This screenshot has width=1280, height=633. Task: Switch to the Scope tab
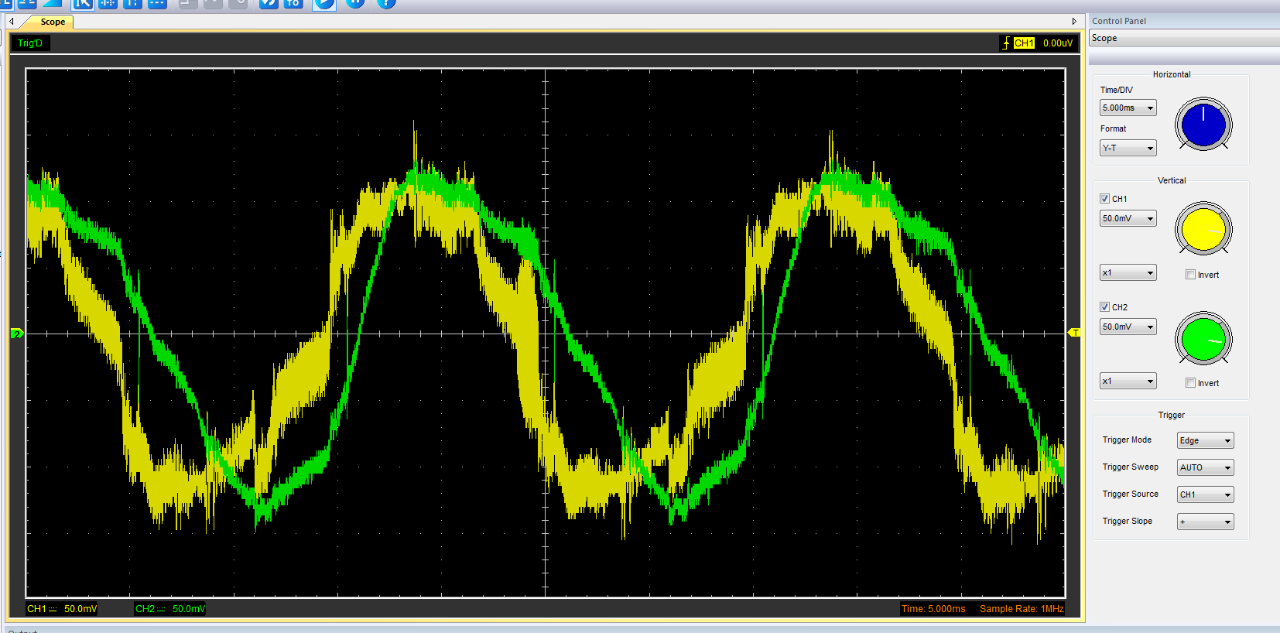click(52, 21)
